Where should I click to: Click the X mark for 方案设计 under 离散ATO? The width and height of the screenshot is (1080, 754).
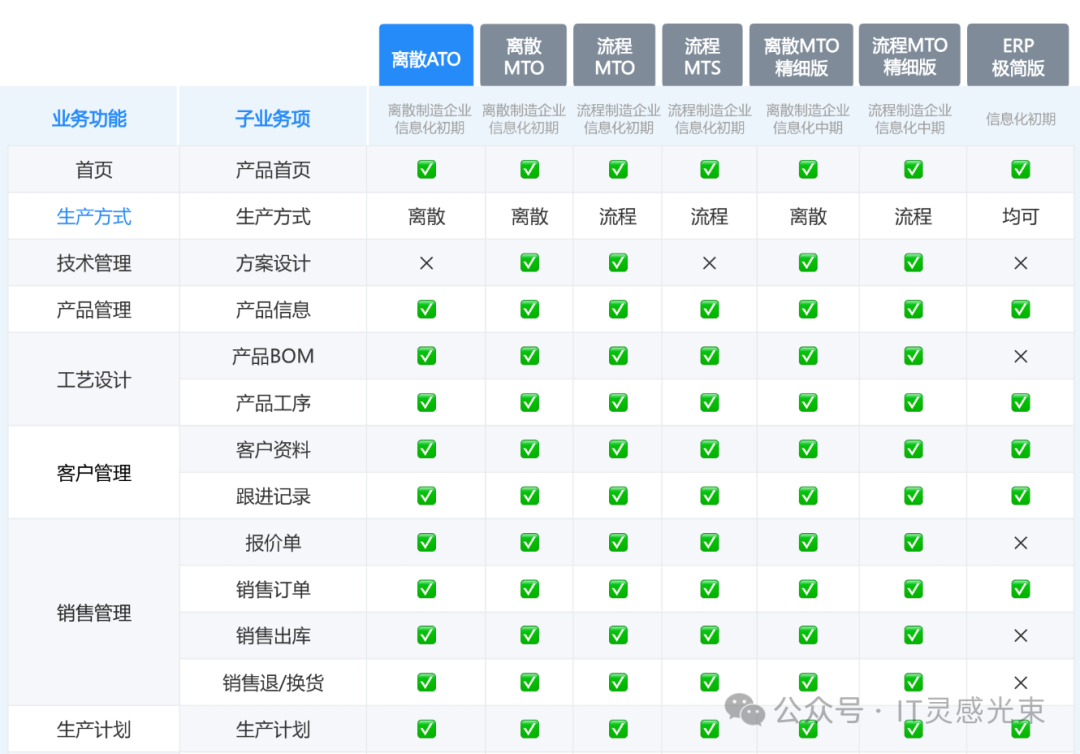pyautogui.click(x=426, y=263)
